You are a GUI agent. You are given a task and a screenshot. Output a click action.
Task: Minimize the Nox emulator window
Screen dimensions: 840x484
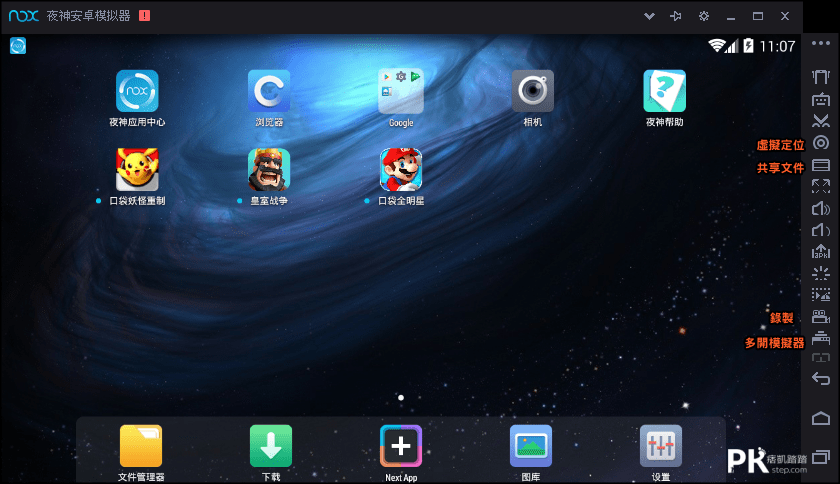[731, 17]
